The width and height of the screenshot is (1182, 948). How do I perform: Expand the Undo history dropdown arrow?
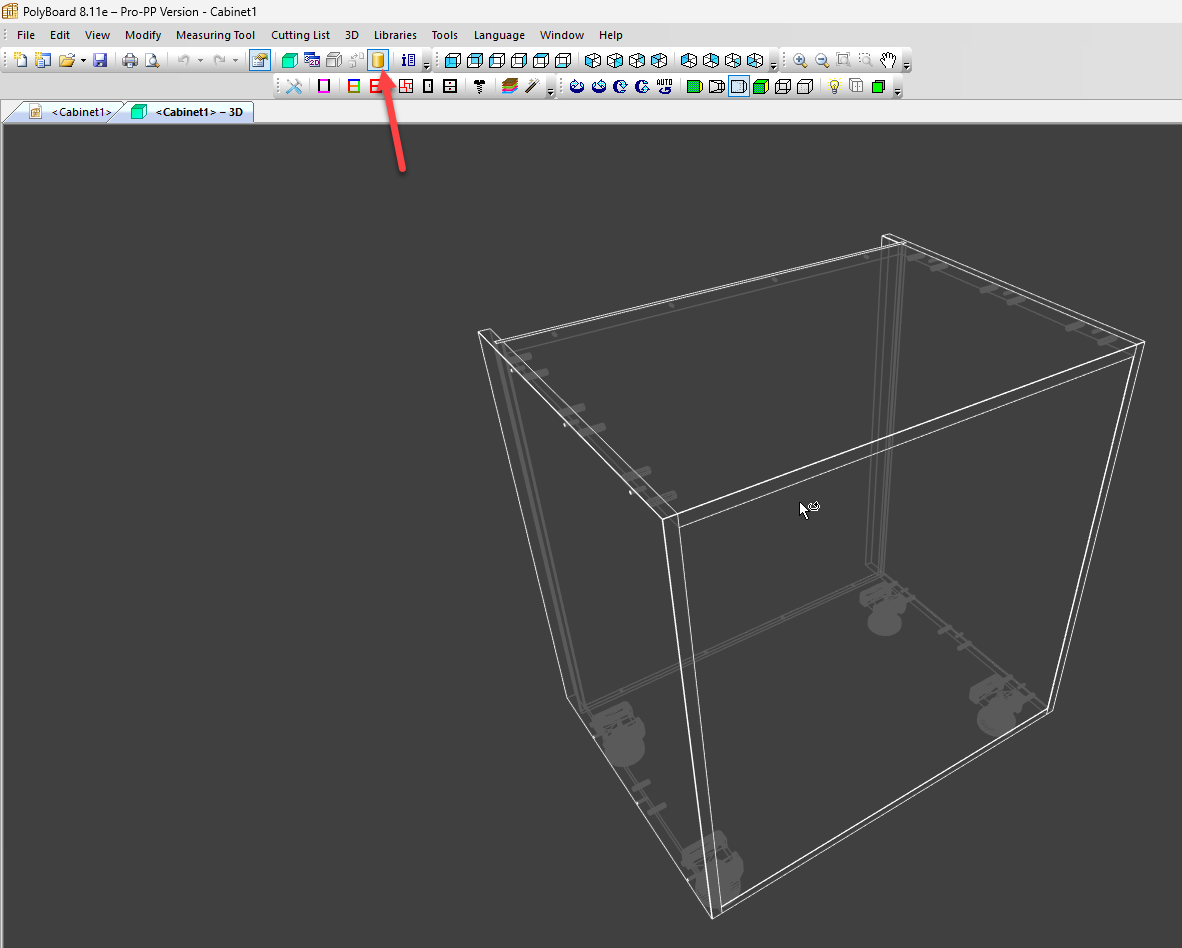tap(200, 60)
